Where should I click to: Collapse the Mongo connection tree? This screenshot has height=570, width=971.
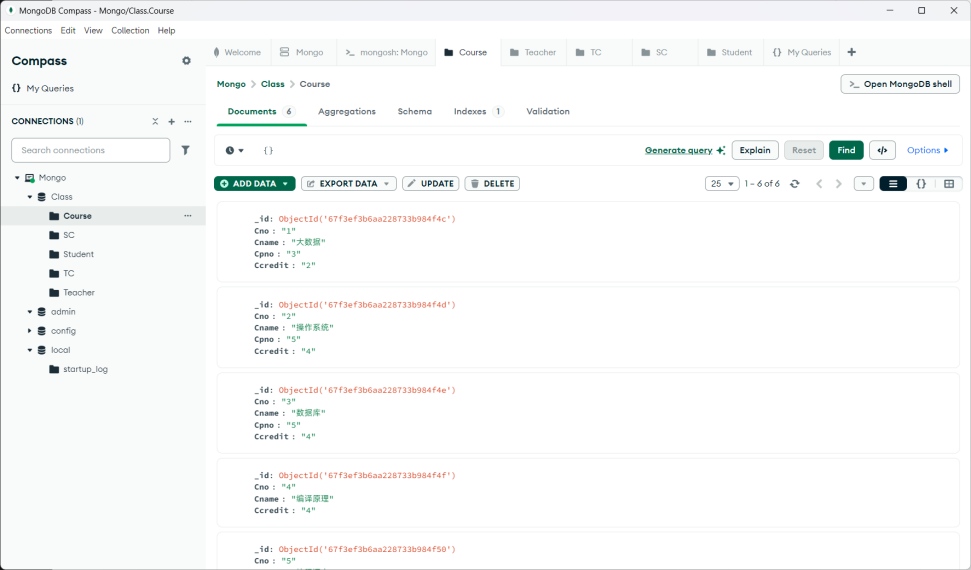coord(17,178)
